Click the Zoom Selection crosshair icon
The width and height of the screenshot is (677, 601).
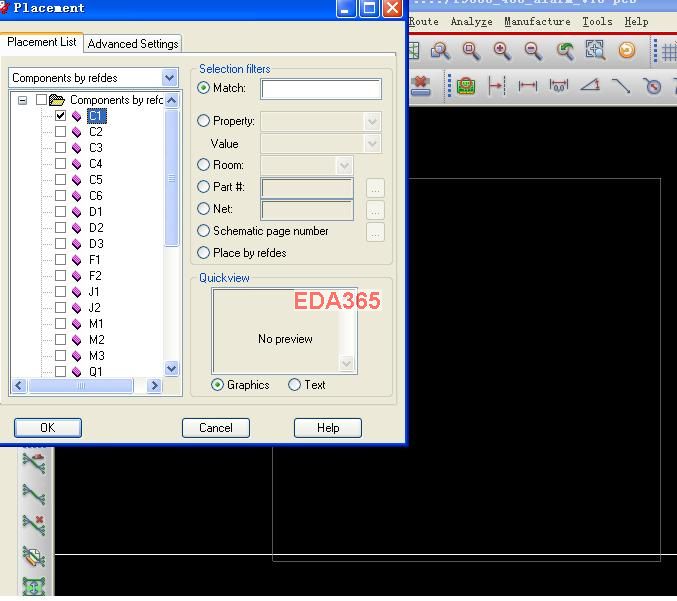pos(595,50)
